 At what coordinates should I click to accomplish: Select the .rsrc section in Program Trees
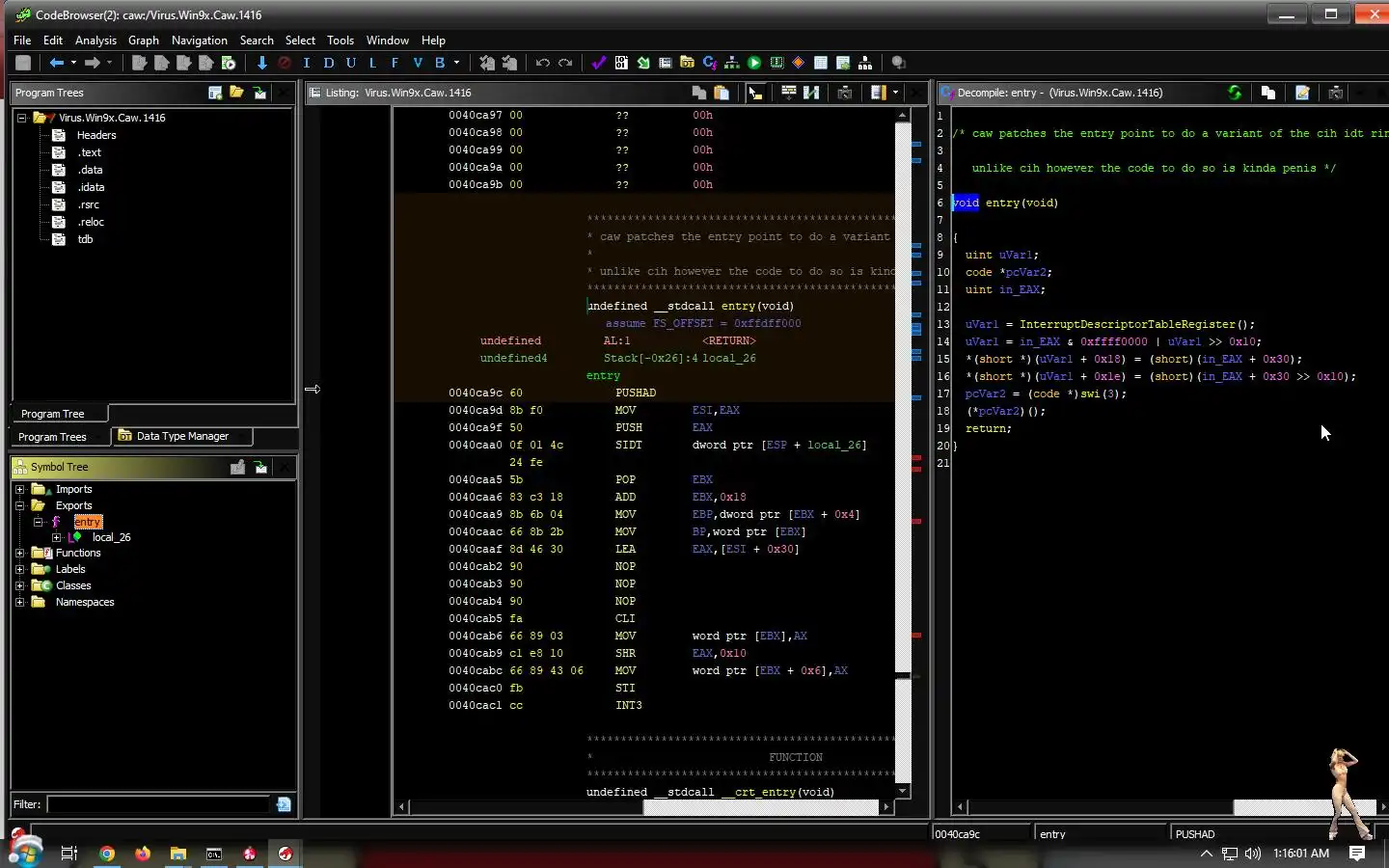pos(89,204)
